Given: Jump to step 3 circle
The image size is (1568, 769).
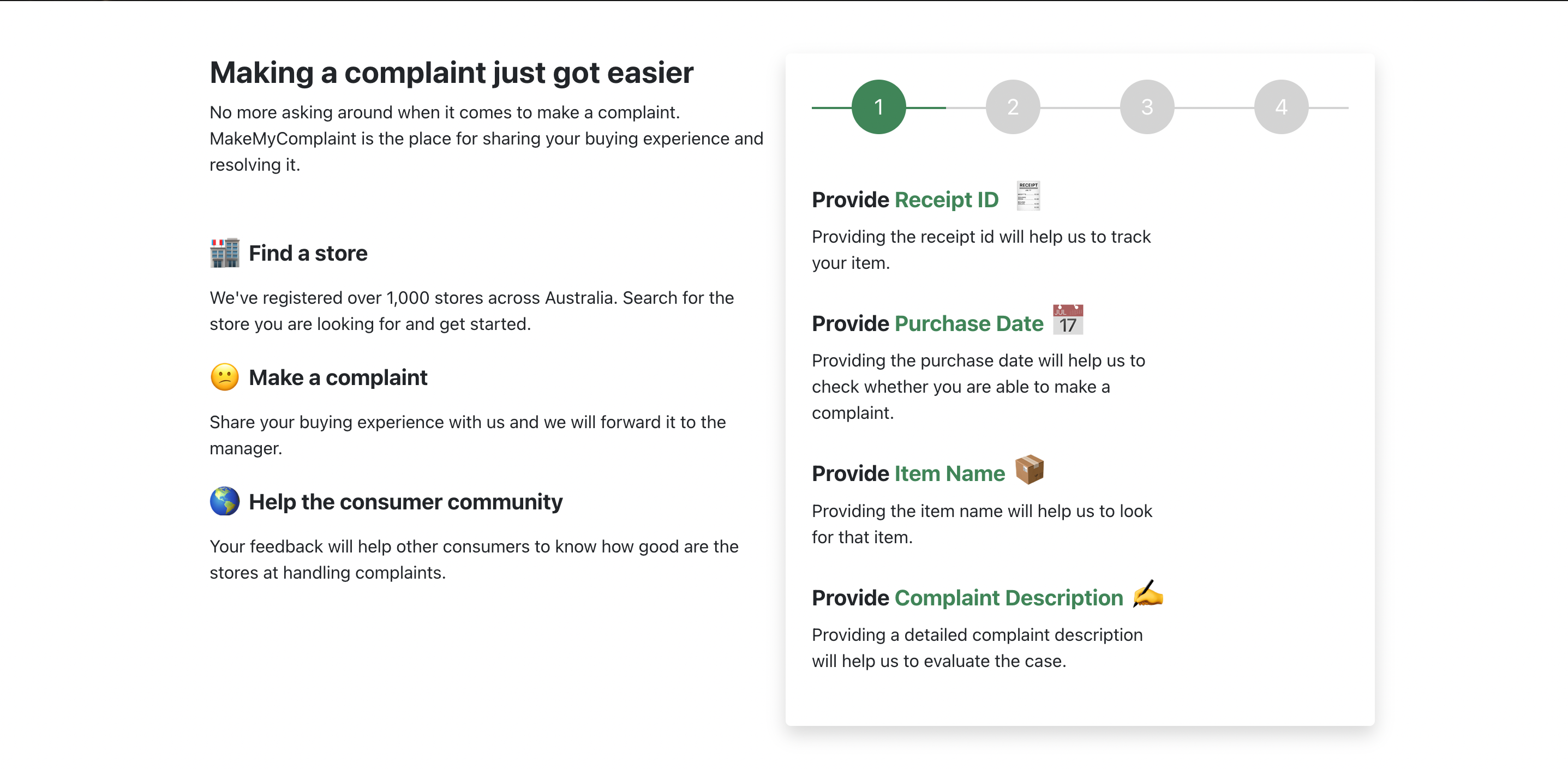Looking at the screenshot, I should (x=1147, y=107).
